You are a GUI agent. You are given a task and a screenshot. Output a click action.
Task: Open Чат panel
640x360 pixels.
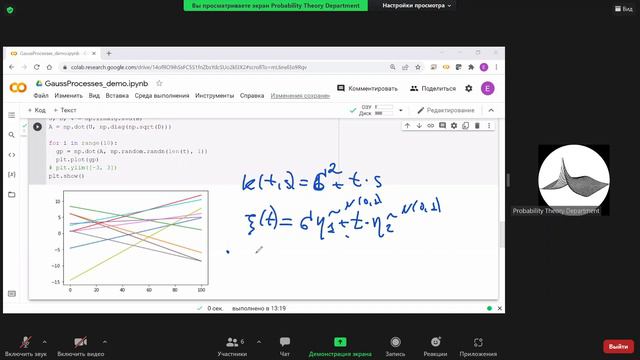285,347
